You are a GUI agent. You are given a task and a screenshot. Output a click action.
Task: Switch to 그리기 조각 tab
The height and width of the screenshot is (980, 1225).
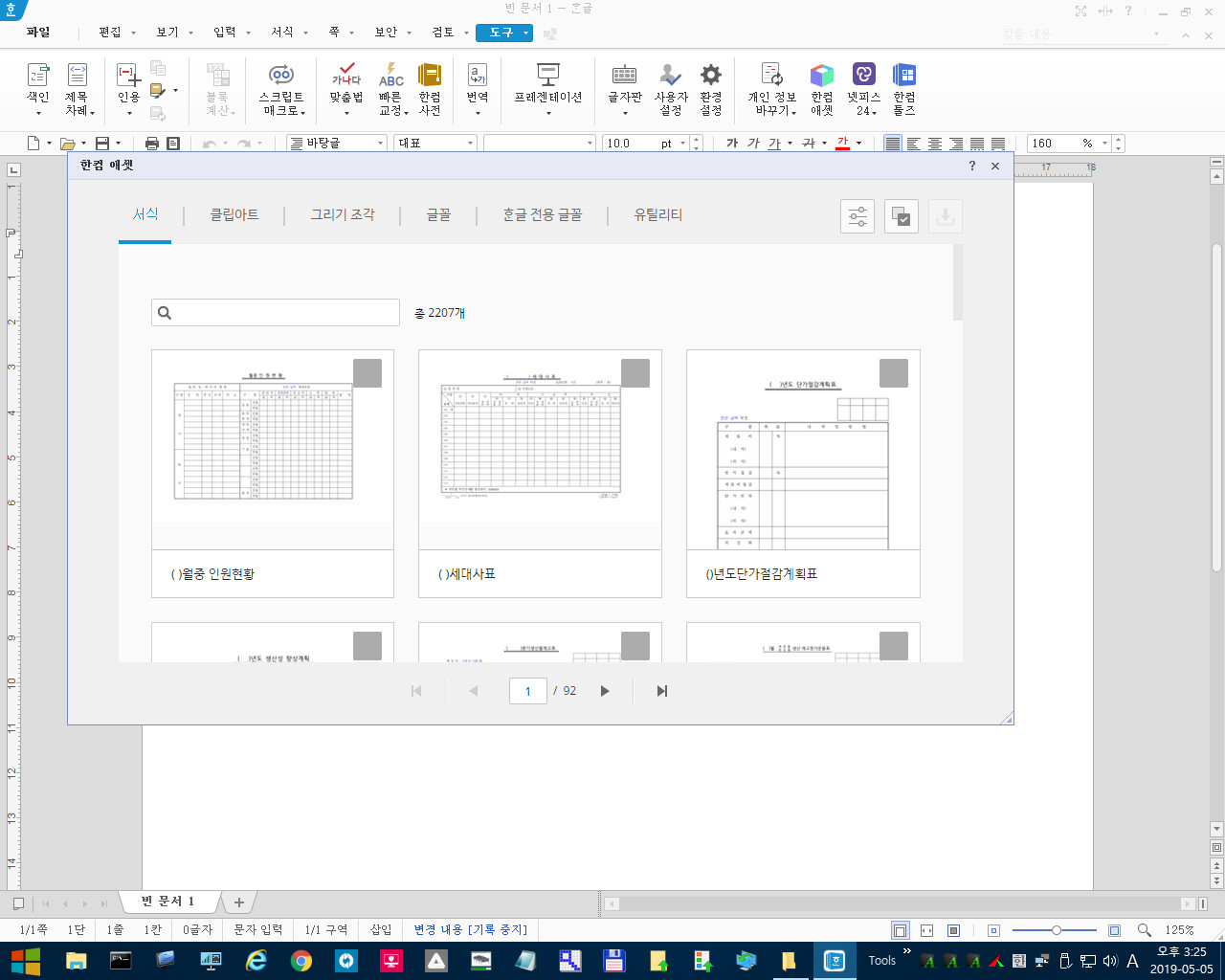pos(343,215)
